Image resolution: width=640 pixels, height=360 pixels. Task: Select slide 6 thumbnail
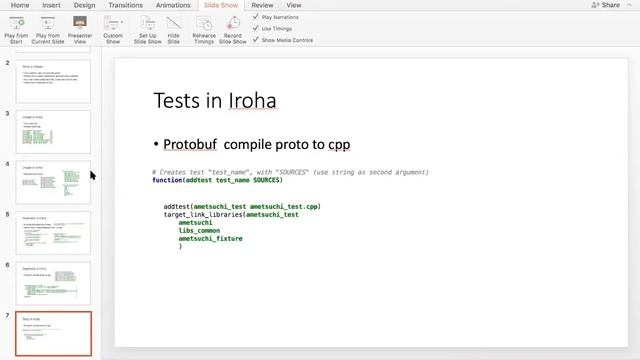click(53, 283)
